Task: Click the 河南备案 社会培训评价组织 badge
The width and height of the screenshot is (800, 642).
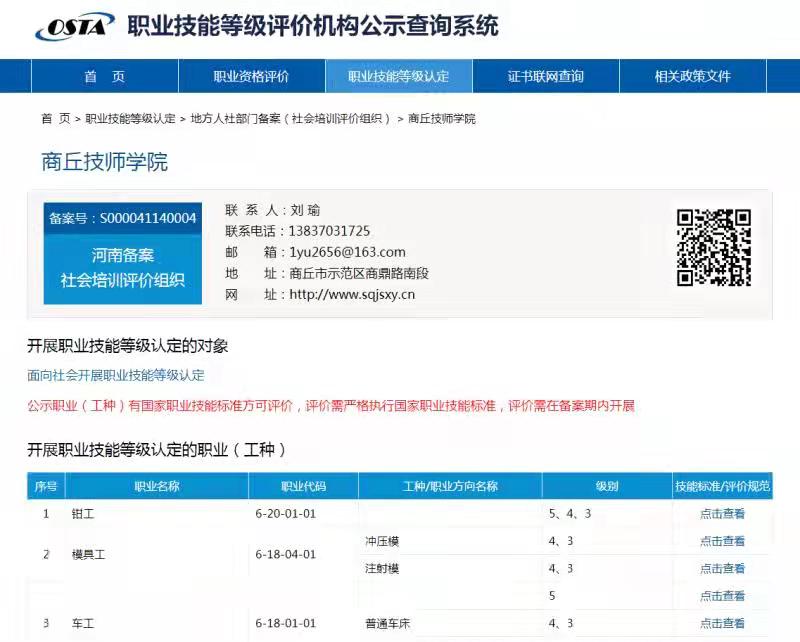Action: pyautogui.click(x=122, y=268)
